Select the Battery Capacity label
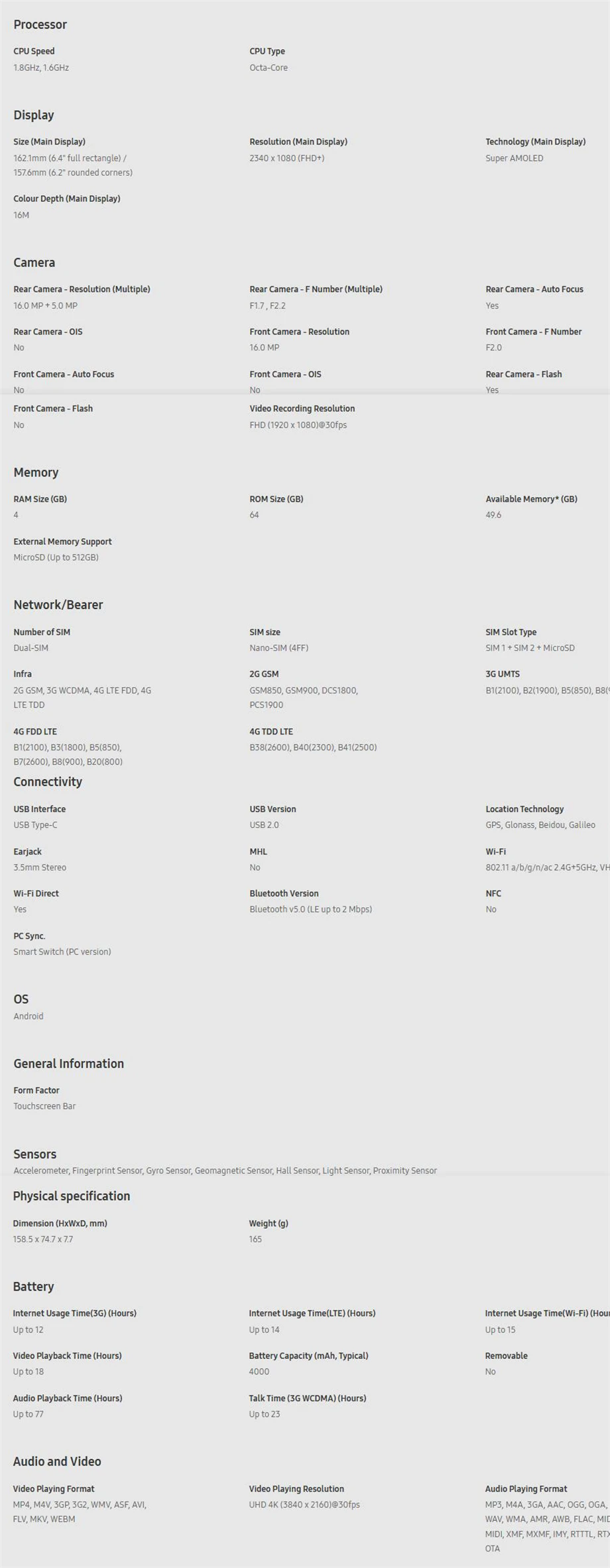Image resolution: width=610 pixels, height=1568 pixels. 308,1356
